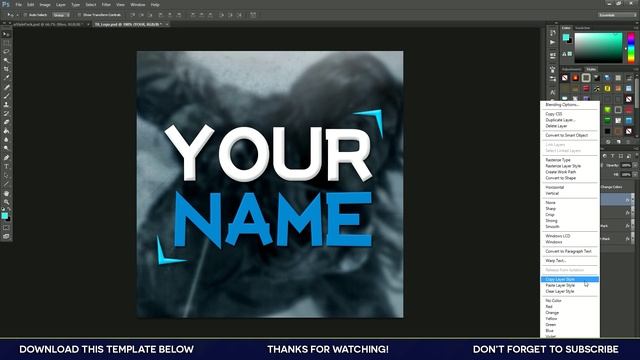The image size is (640, 360).
Task: Click the layer Opacity value field
Action: [626, 165]
